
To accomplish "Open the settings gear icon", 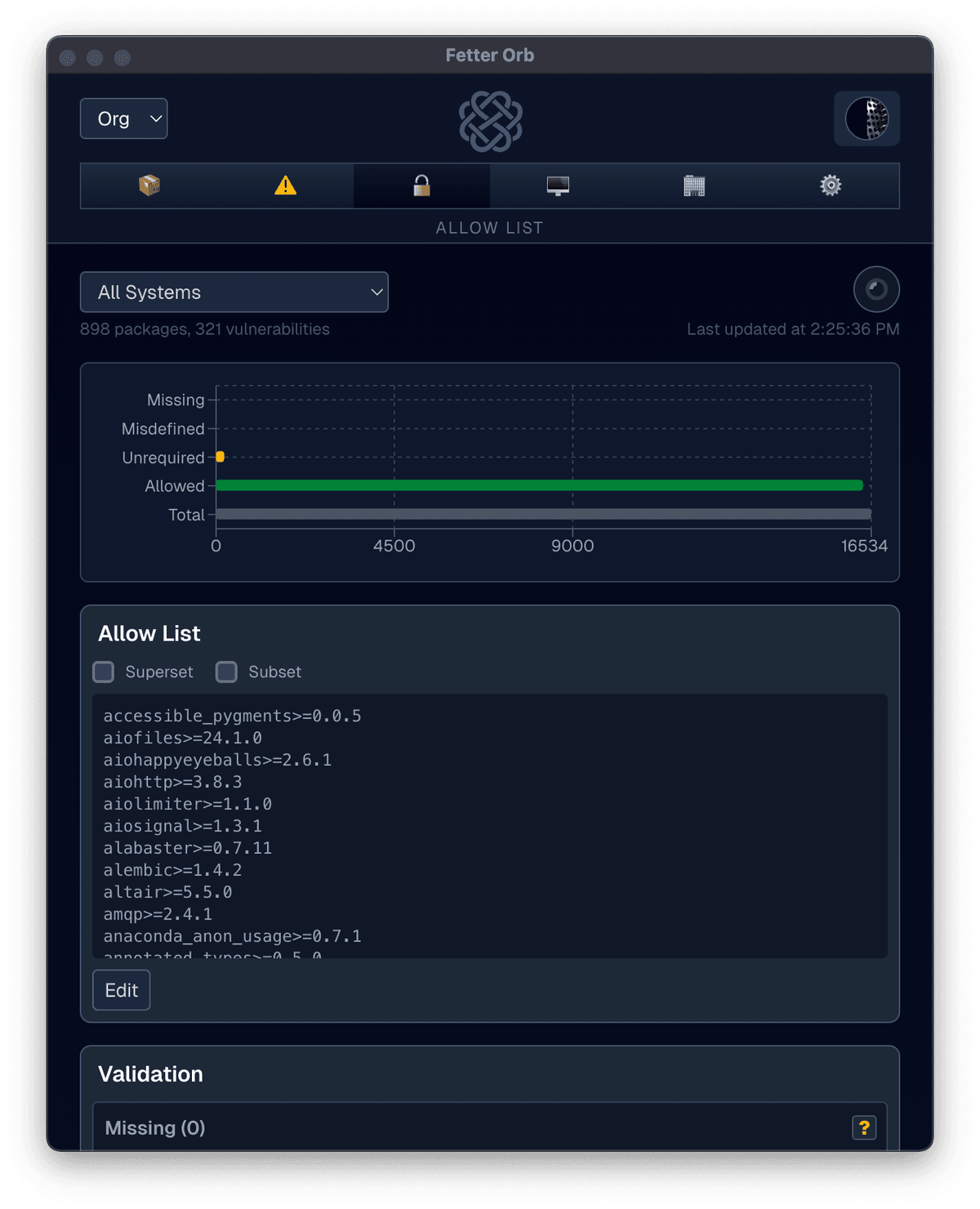I will [x=831, y=185].
